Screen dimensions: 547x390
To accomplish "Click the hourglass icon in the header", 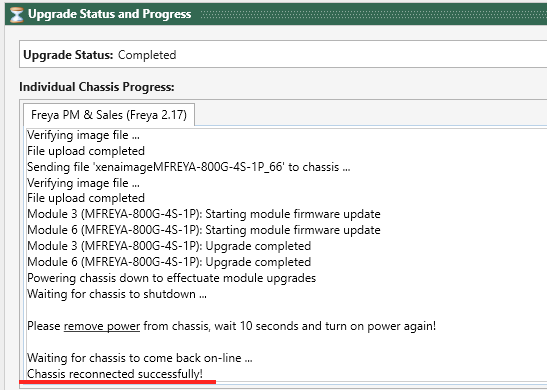I will tap(16, 15).
